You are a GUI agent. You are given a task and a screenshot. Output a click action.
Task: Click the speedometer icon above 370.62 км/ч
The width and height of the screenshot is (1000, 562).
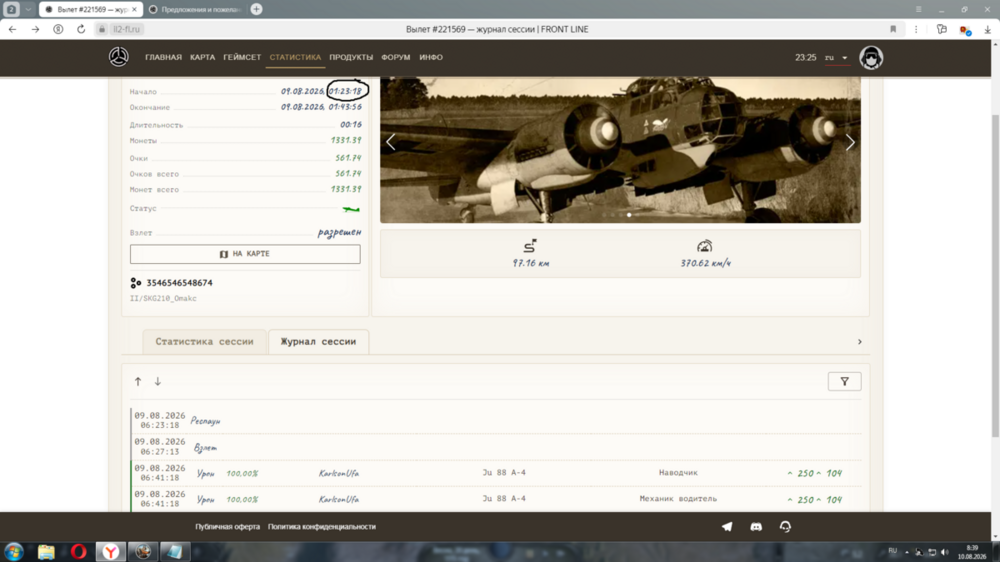(x=705, y=246)
